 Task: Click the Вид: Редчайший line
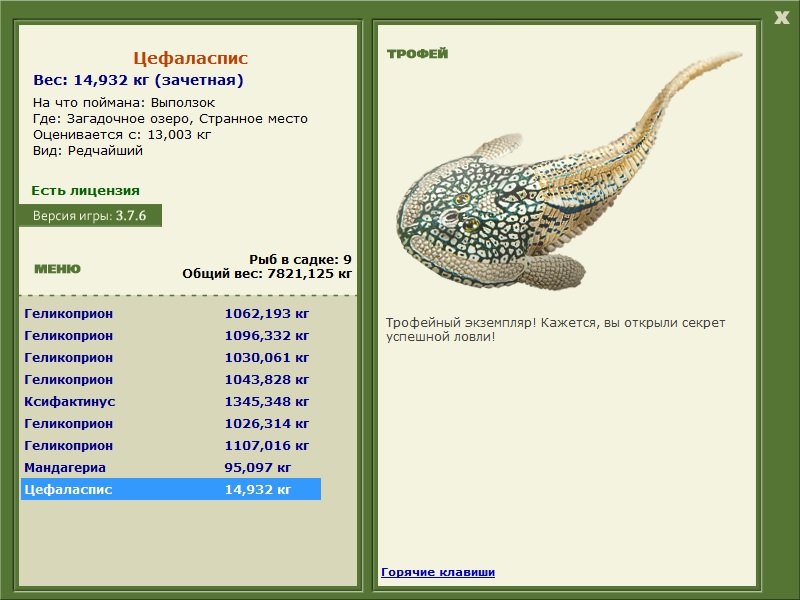[88, 151]
